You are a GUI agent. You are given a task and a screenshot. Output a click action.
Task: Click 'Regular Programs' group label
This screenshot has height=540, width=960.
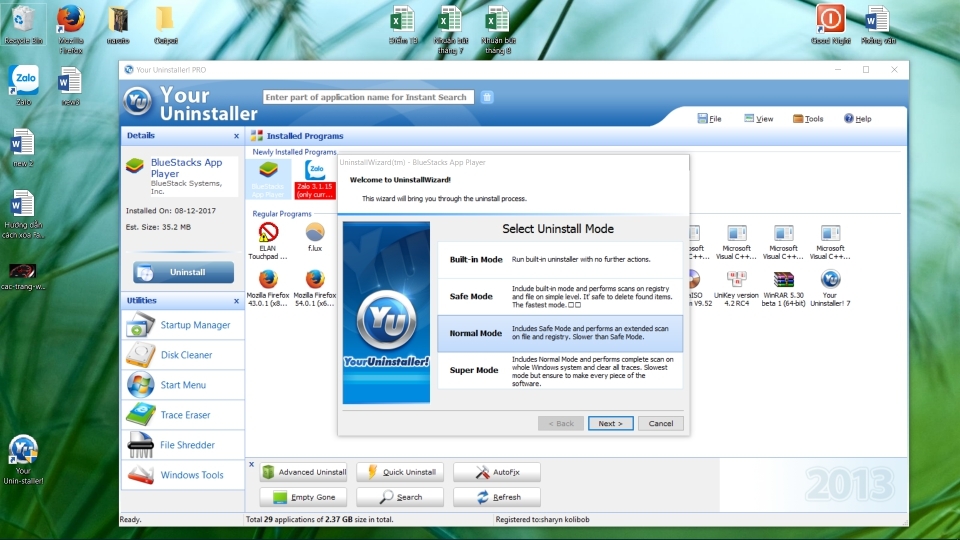click(282, 214)
